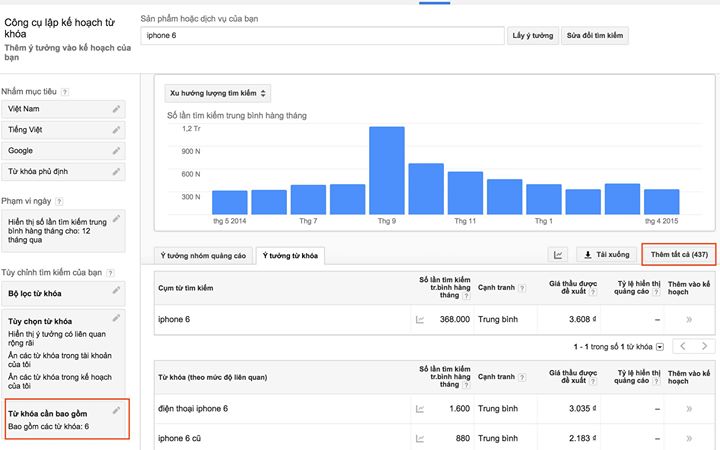Open help for Giá thầu in first table
720x450 pixels.
click(593, 292)
